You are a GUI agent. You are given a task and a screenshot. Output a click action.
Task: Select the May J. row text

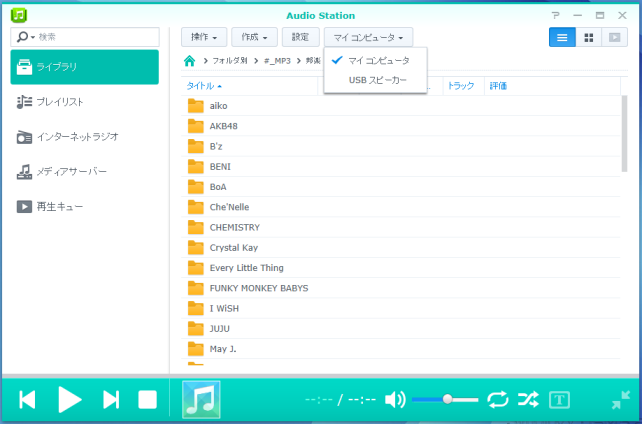223,349
